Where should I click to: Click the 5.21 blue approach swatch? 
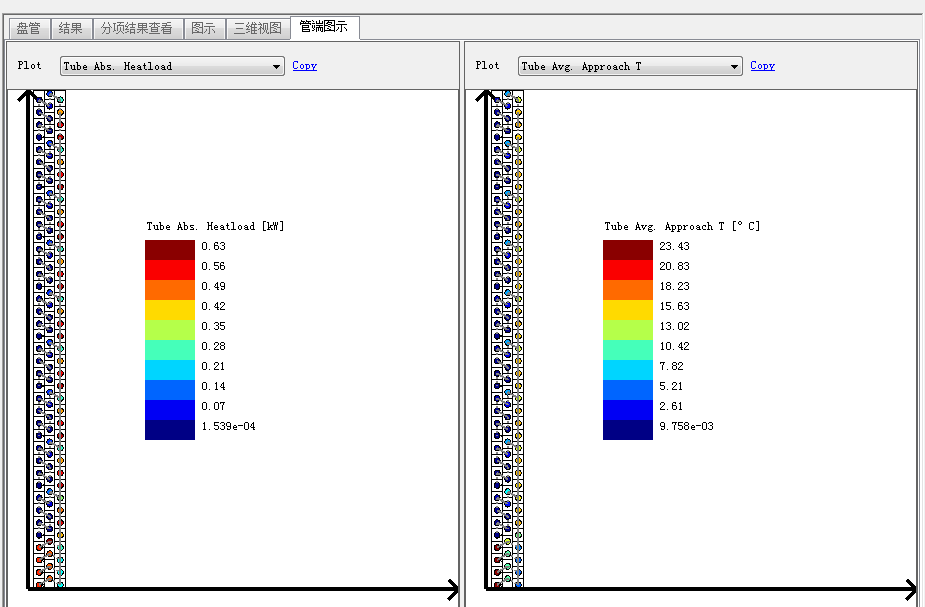click(628, 391)
